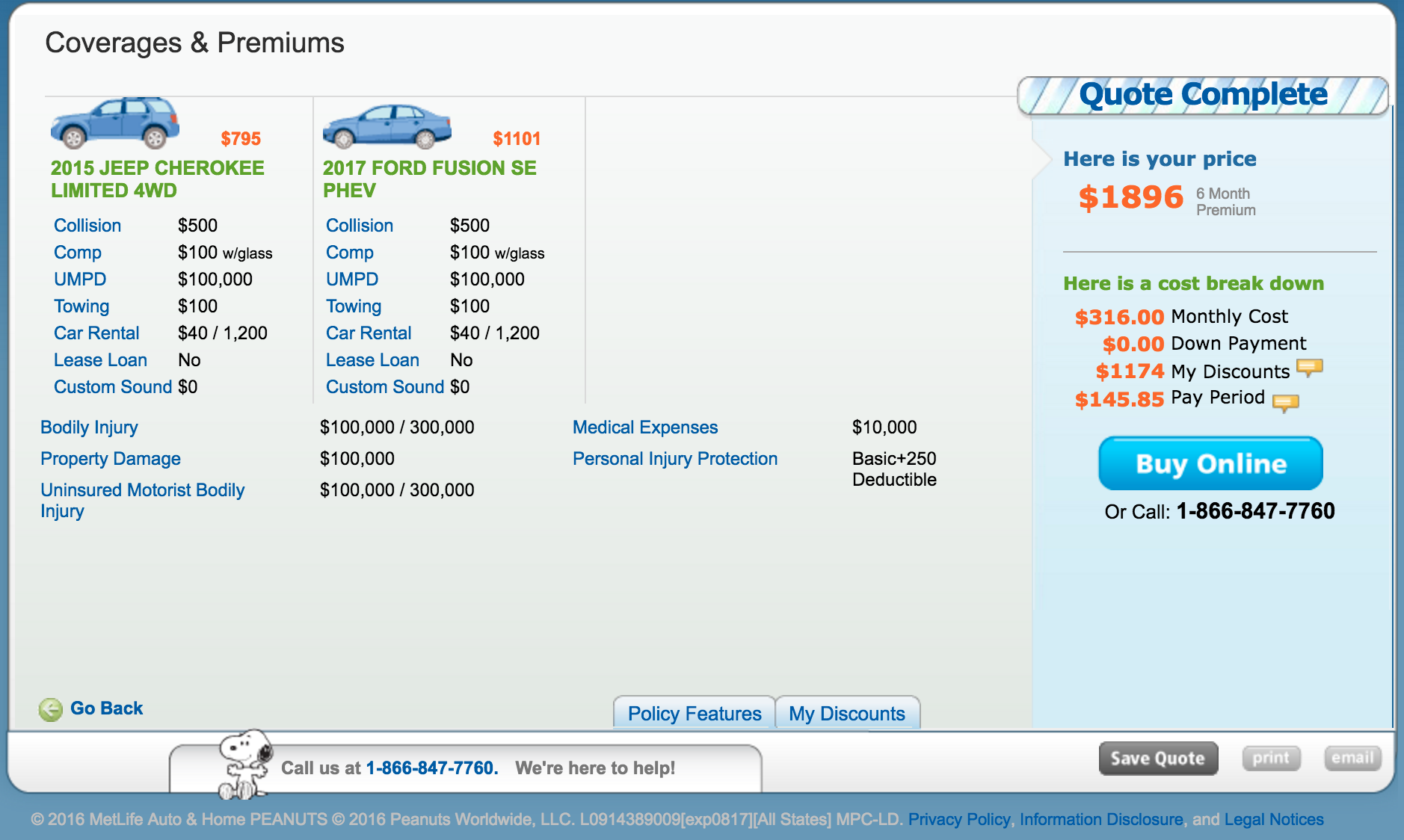The width and height of the screenshot is (1404, 840).
Task: Switch to the My Discounts tab
Action: point(847,714)
